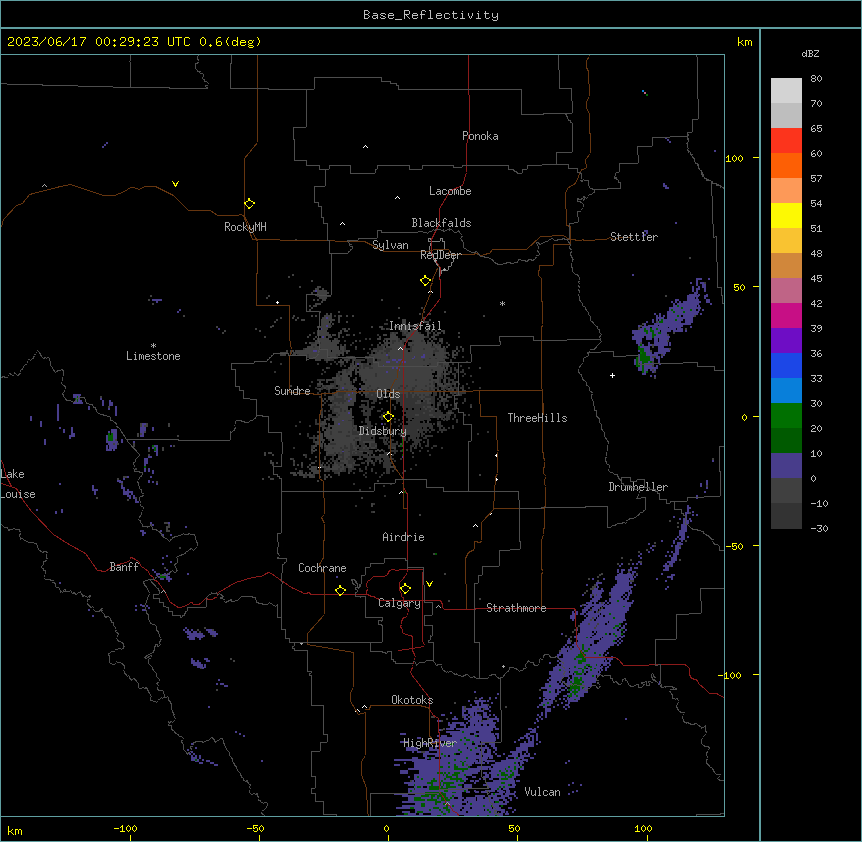Click the yellow diamond marker south of RedDeer
Viewport: 862px width, 842px height.
point(425,281)
